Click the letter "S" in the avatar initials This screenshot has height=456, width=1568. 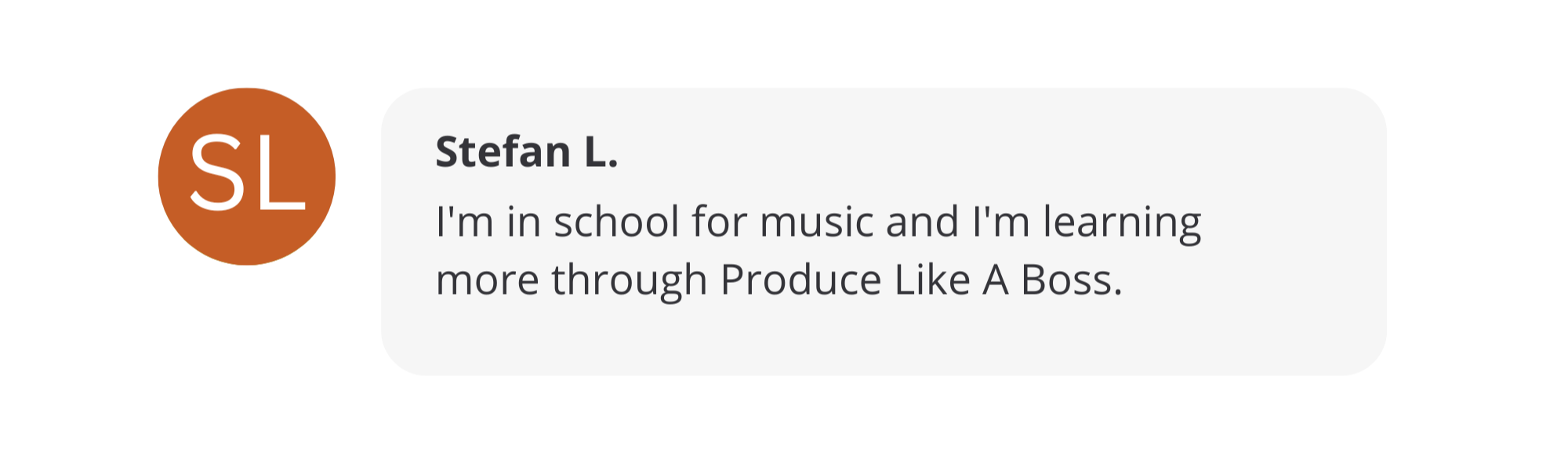tap(215, 172)
